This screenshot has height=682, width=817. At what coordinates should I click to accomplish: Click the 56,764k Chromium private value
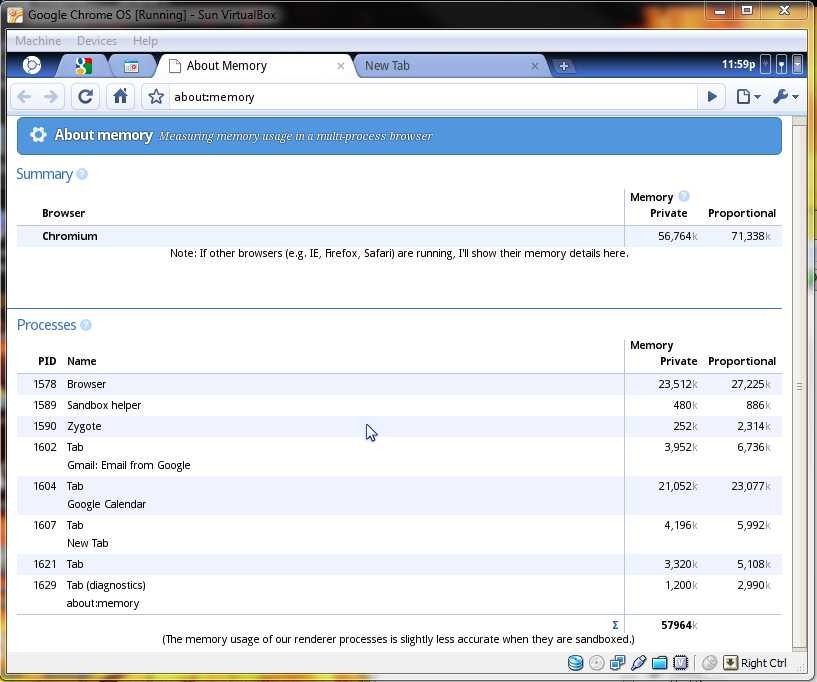click(x=677, y=236)
